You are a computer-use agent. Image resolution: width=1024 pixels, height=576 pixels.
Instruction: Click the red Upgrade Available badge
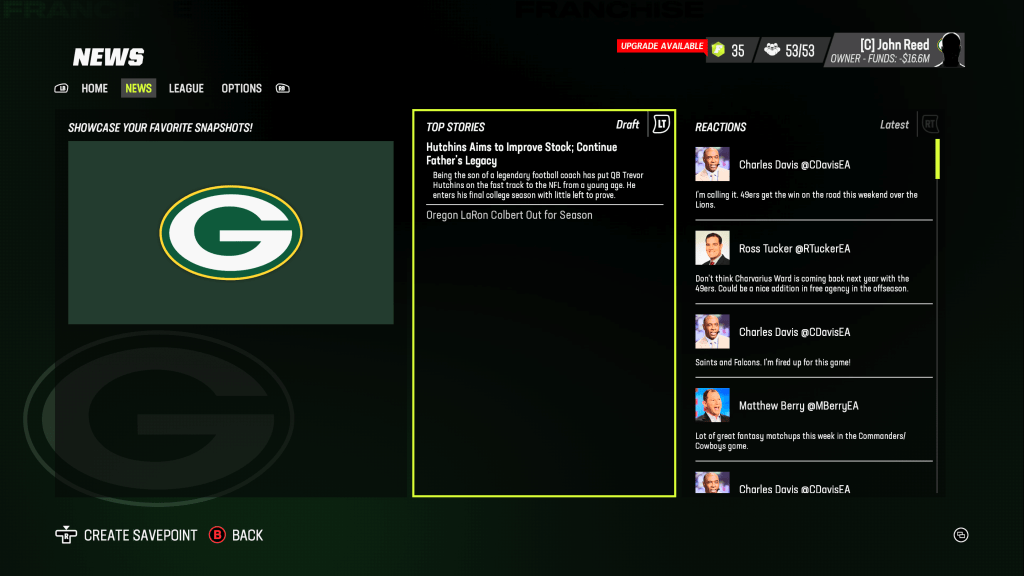[x=661, y=46]
